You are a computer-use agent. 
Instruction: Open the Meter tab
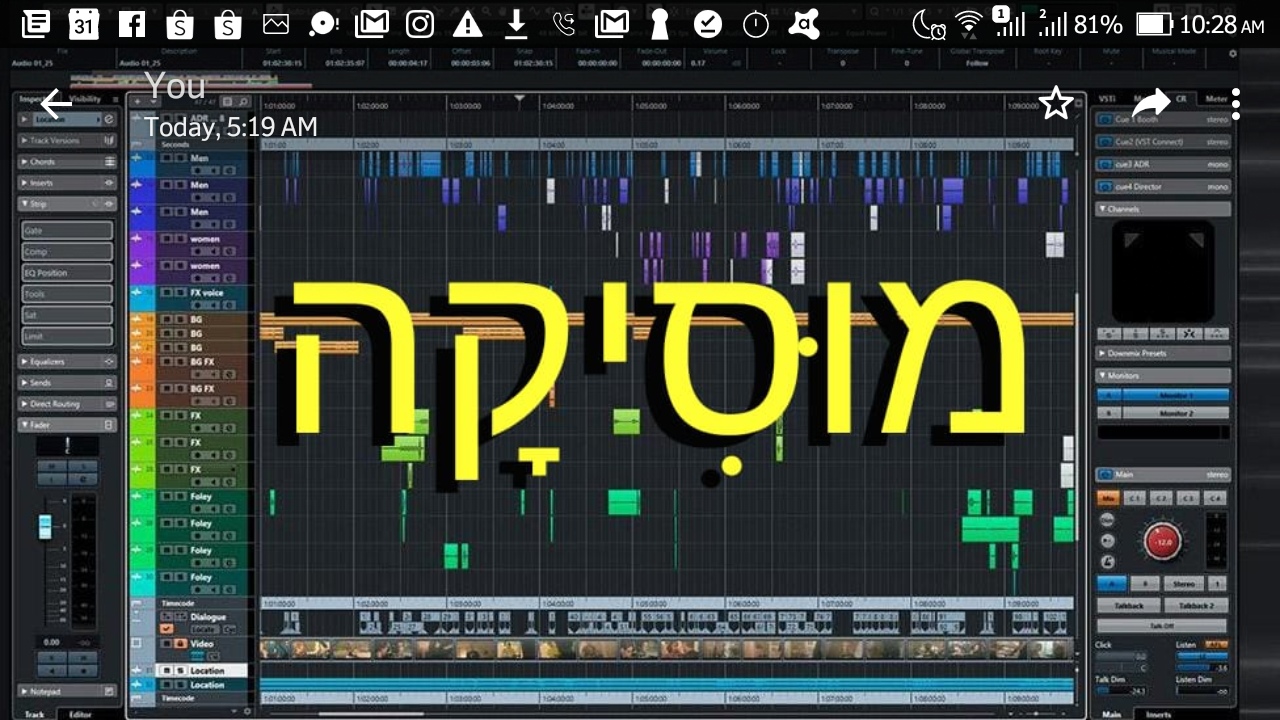point(1216,99)
